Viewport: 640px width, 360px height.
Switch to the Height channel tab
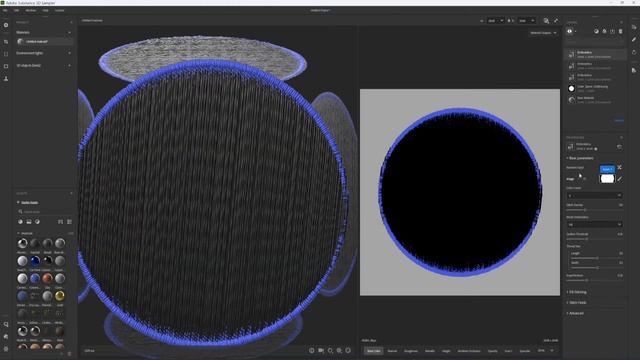[x=446, y=351]
